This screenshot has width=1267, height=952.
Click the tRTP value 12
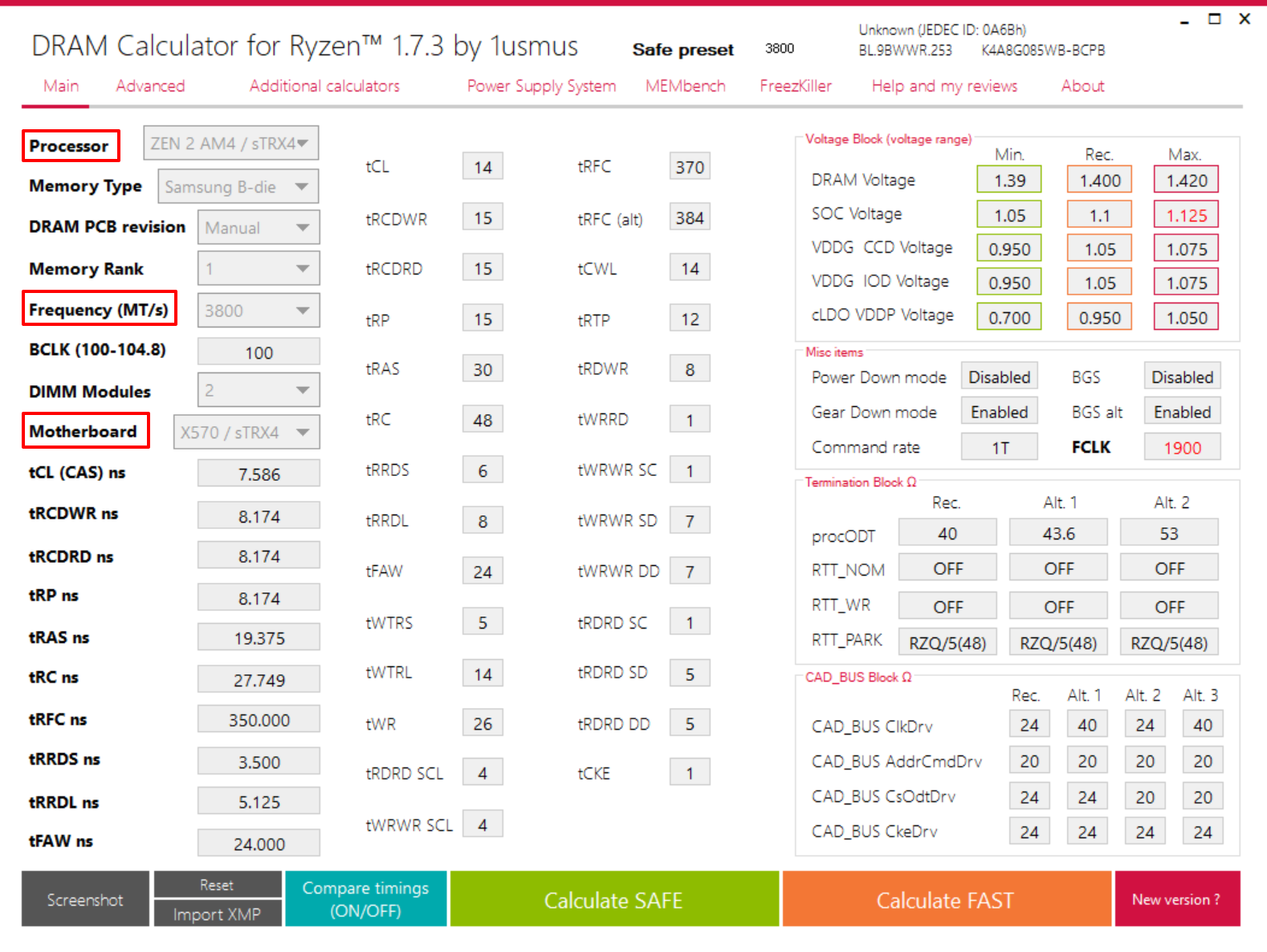tap(690, 319)
